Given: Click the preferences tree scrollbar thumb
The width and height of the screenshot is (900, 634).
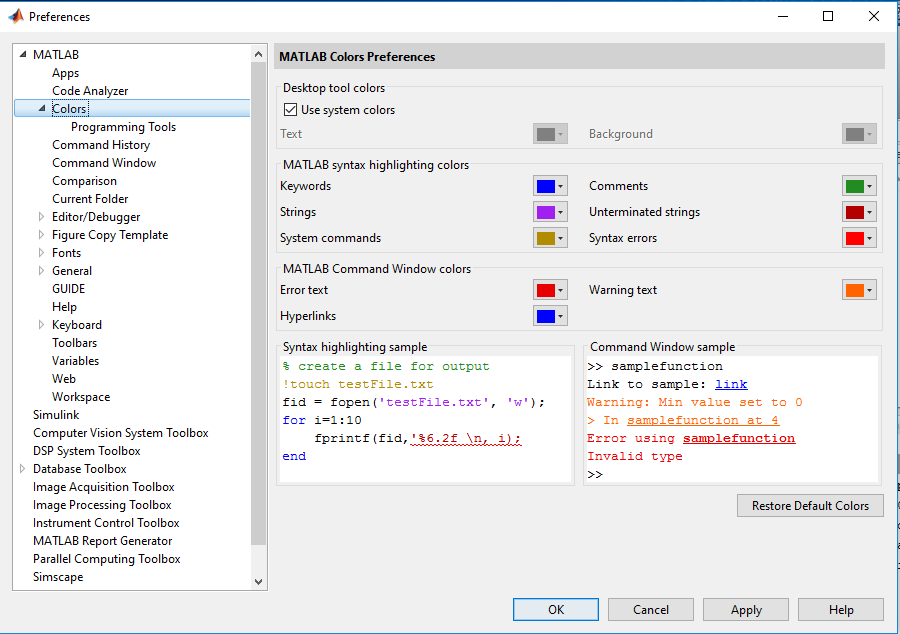Looking at the screenshot, I should [258, 303].
